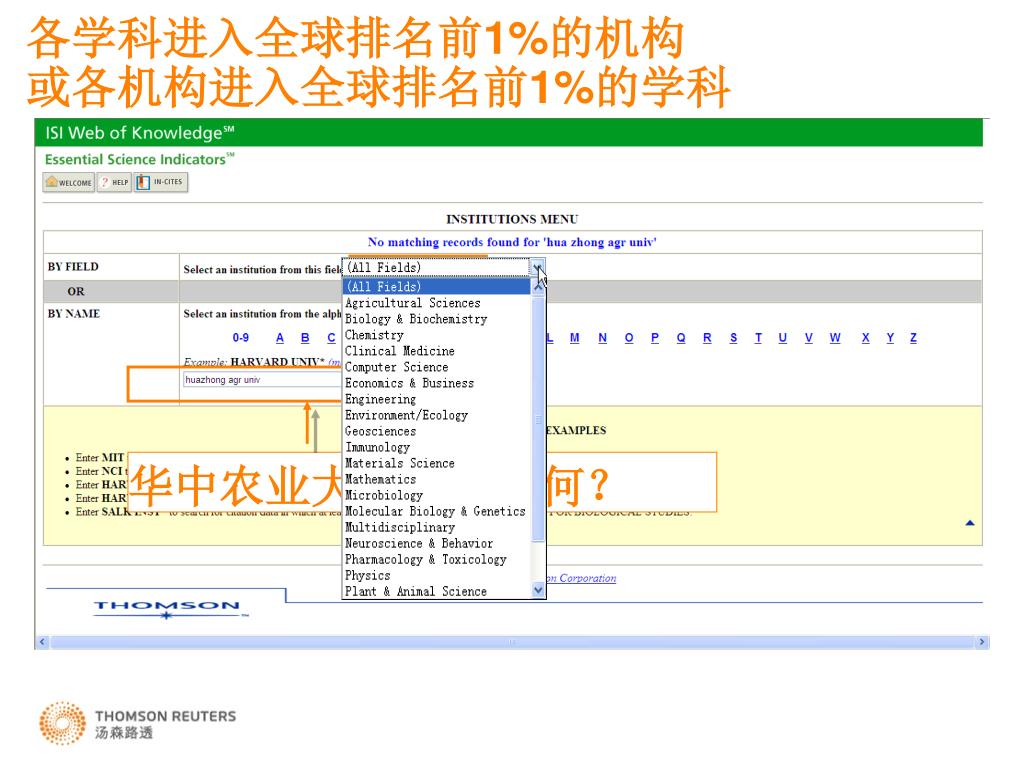Viewport: 1024px width, 768px height.
Task: Pick Computer Science from dropdown
Action: coord(396,367)
